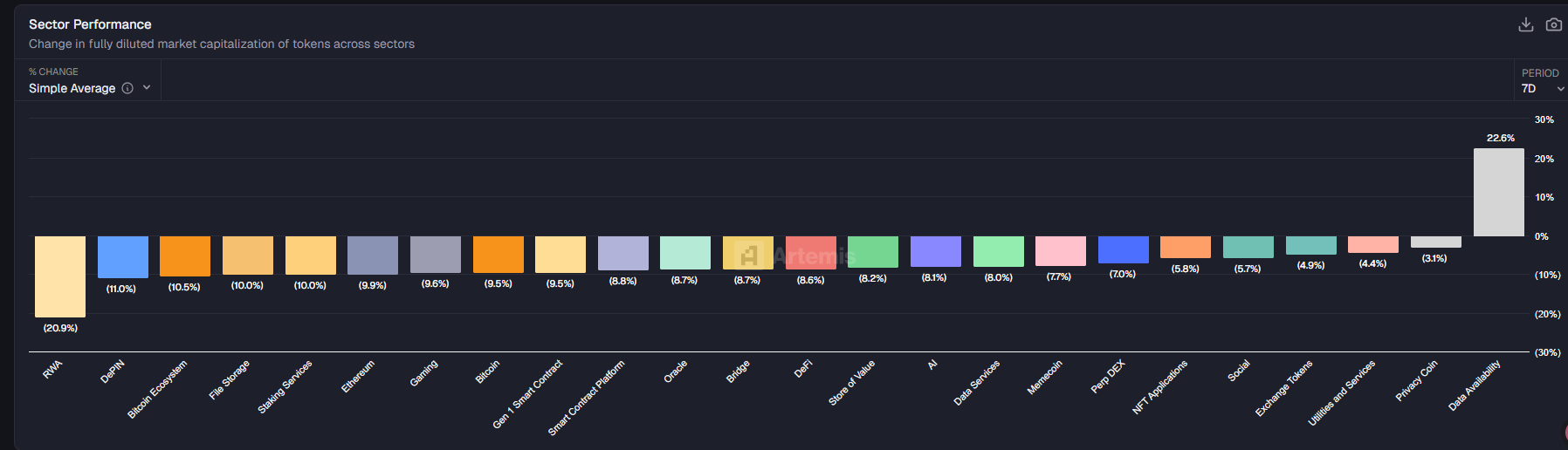Image resolution: width=1568 pixels, height=450 pixels.
Task: Select the red DeFi bar
Action: click(810, 252)
